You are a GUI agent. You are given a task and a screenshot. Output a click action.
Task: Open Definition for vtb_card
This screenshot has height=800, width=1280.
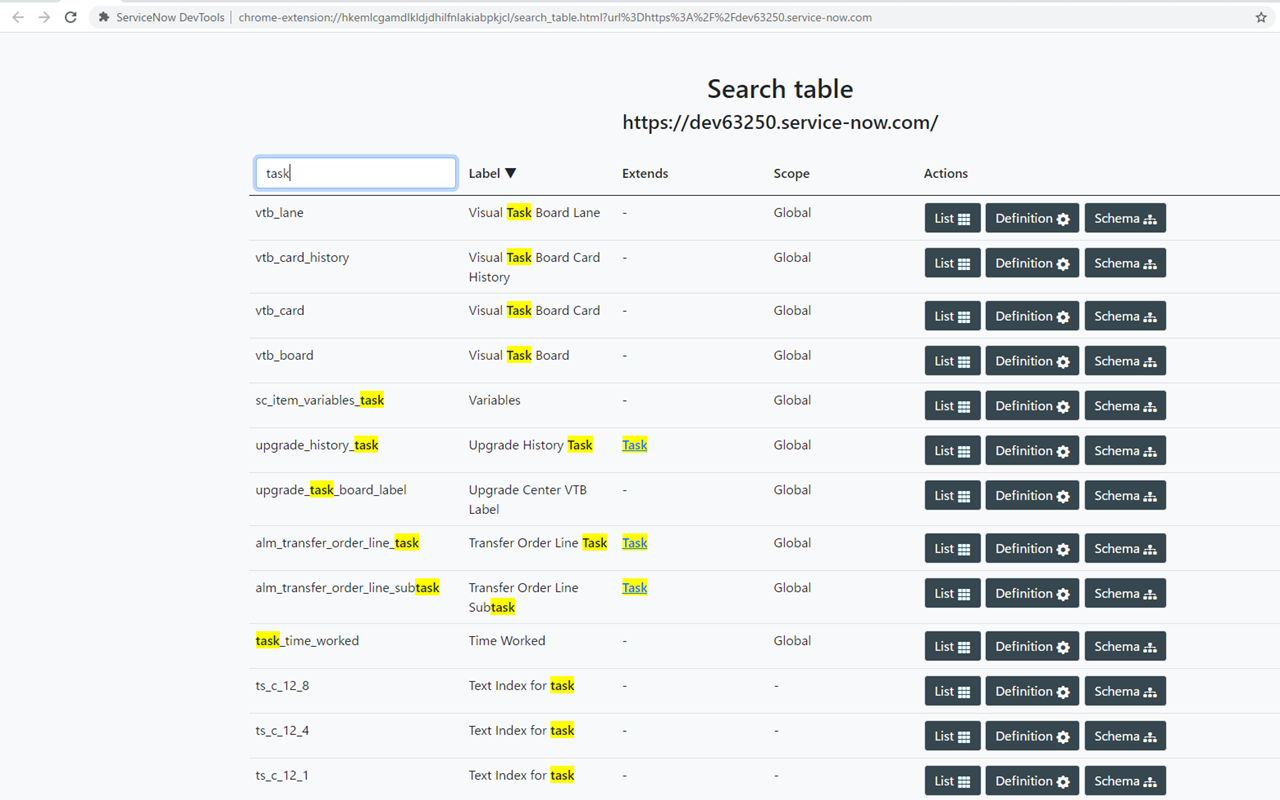[1032, 316]
